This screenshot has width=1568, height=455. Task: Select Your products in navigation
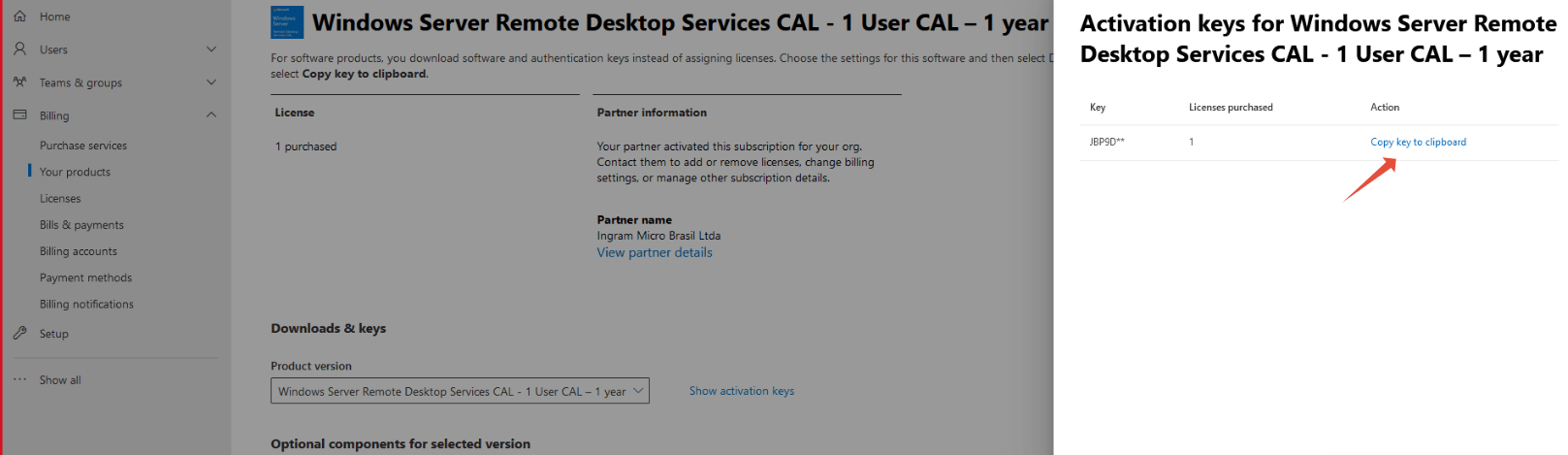pyautogui.click(x=75, y=172)
